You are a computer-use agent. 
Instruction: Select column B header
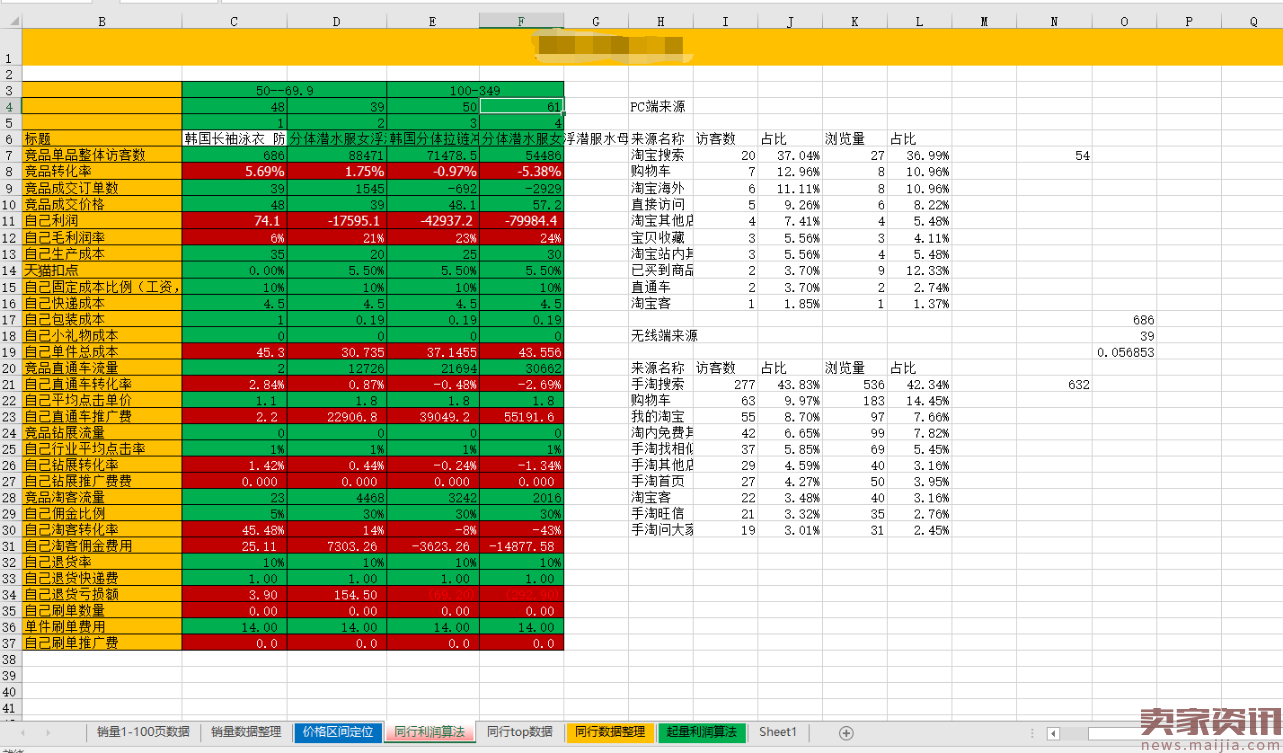[102, 21]
